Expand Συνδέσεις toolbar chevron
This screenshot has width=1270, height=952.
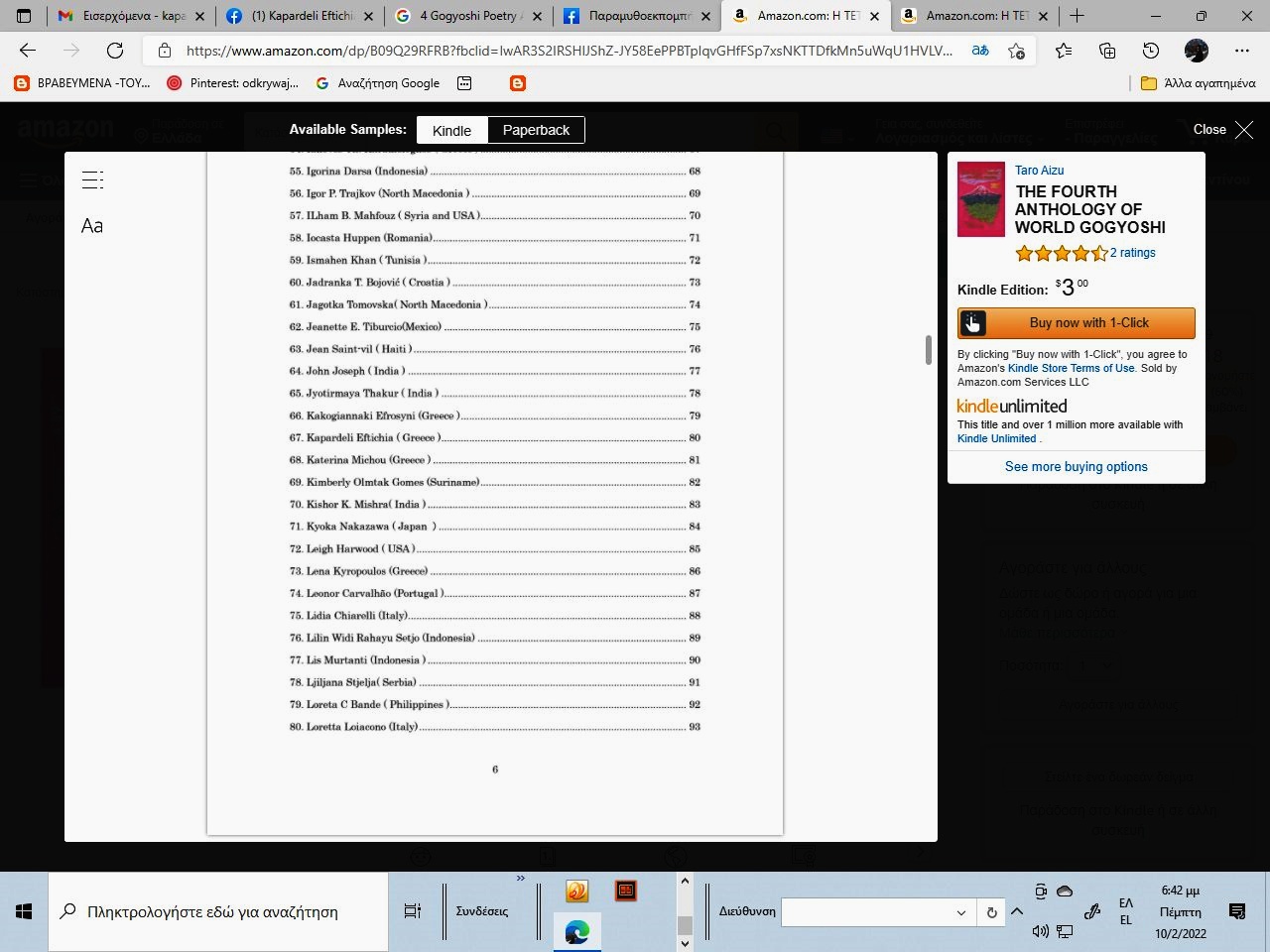tap(521, 879)
